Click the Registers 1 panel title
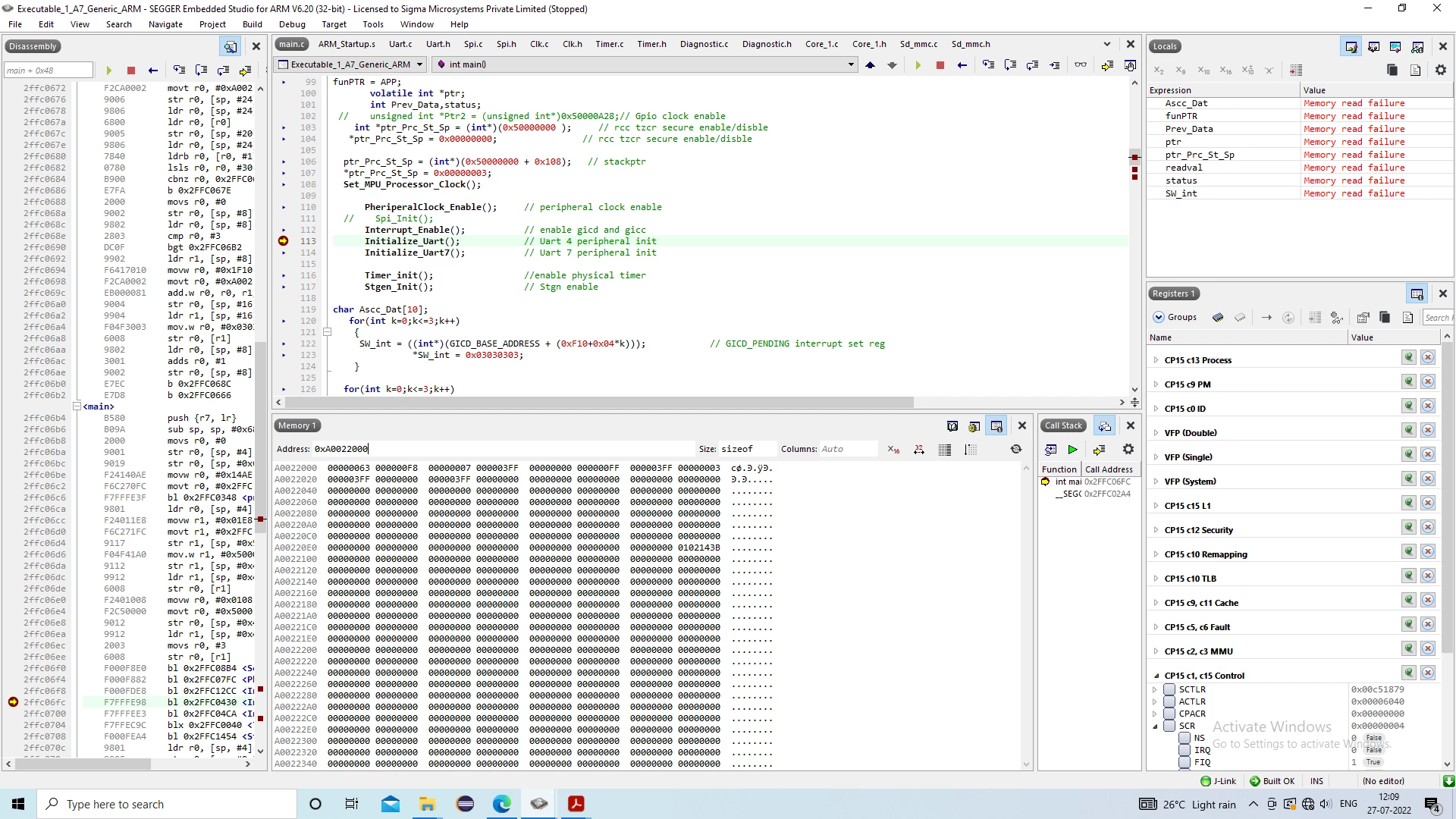 (1173, 294)
